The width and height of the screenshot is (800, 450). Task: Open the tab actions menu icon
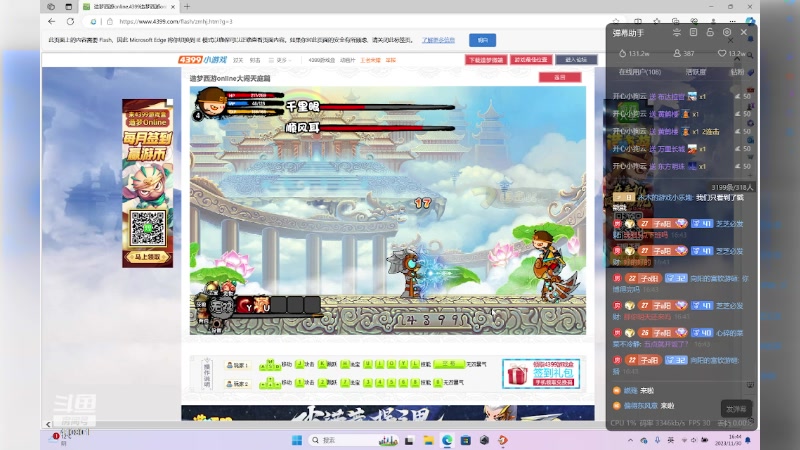[68, 7]
